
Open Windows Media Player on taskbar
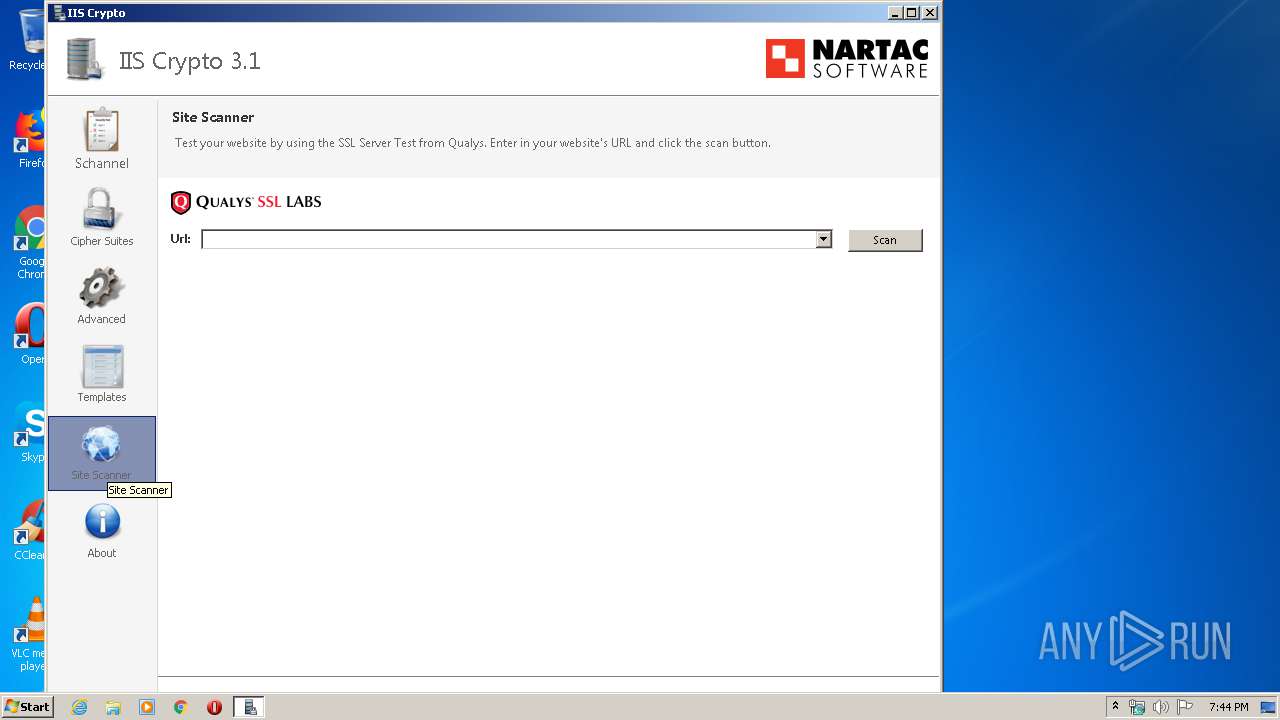click(x=147, y=707)
